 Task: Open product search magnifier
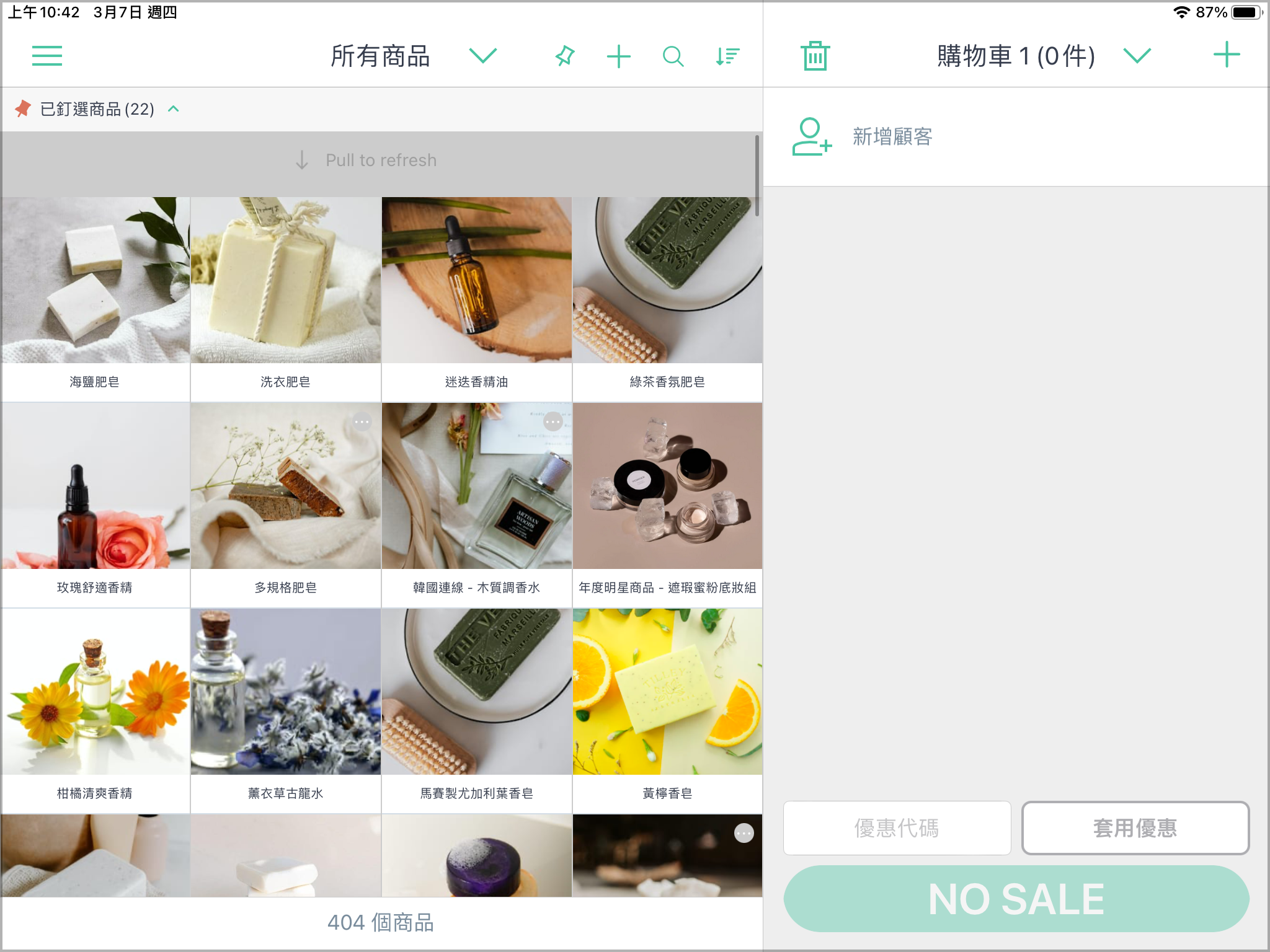[x=673, y=56]
